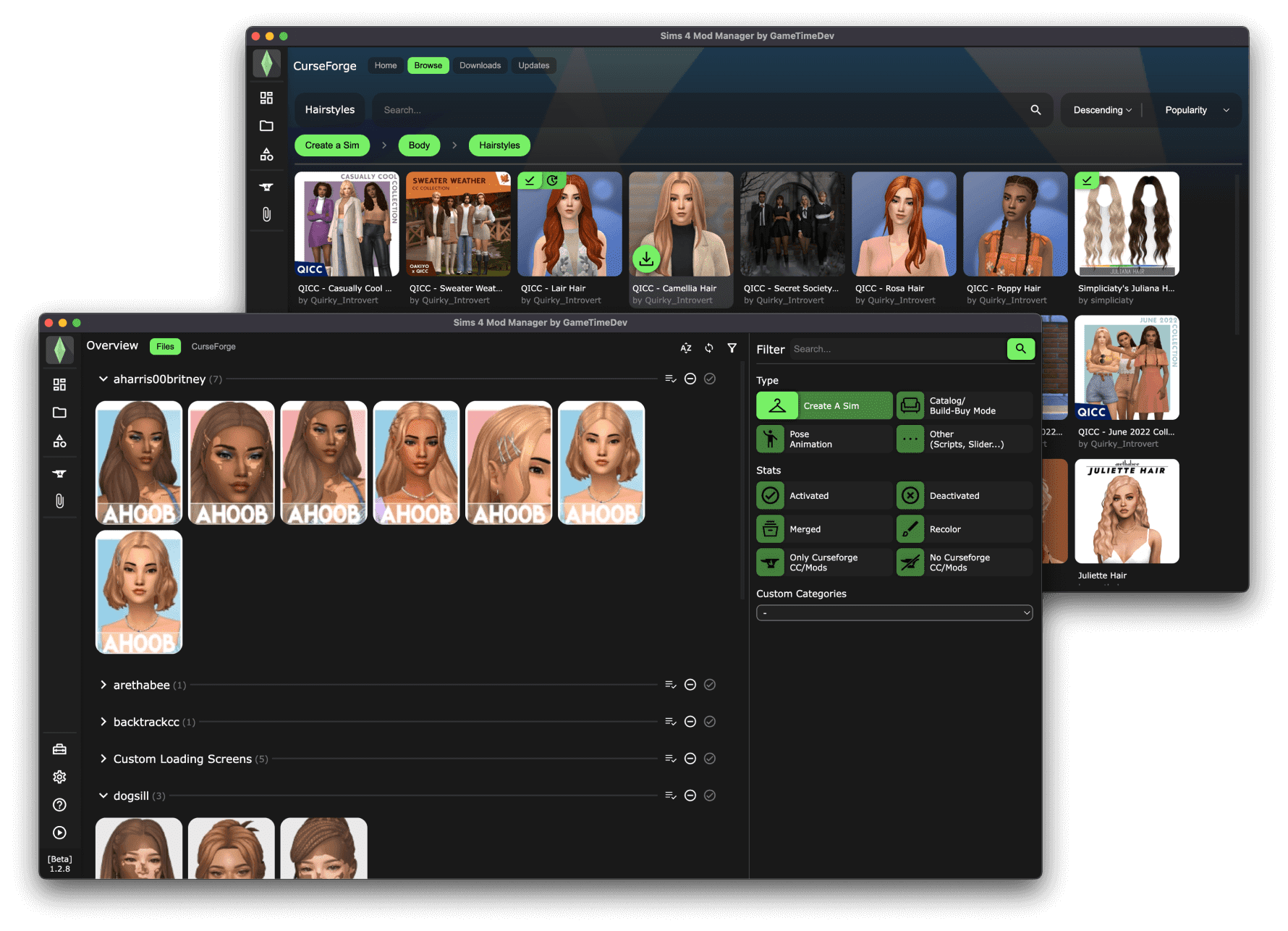Expand the arethabee group
Screen dimensions: 1288x931
[x=103, y=685]
